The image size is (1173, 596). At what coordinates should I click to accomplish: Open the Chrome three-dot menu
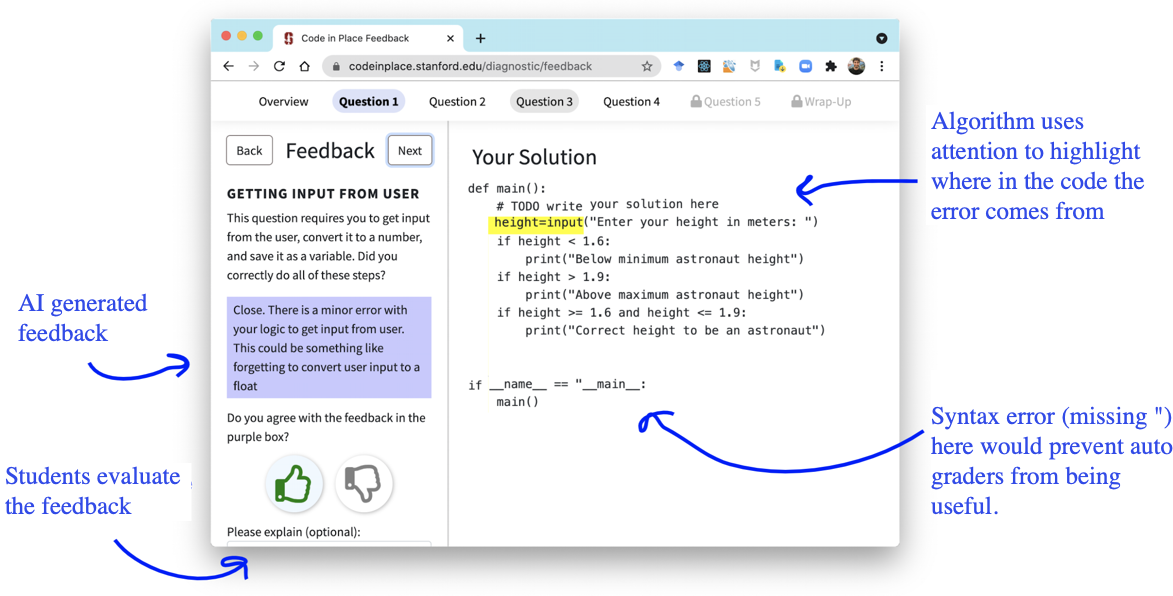(x=881, y=66)
